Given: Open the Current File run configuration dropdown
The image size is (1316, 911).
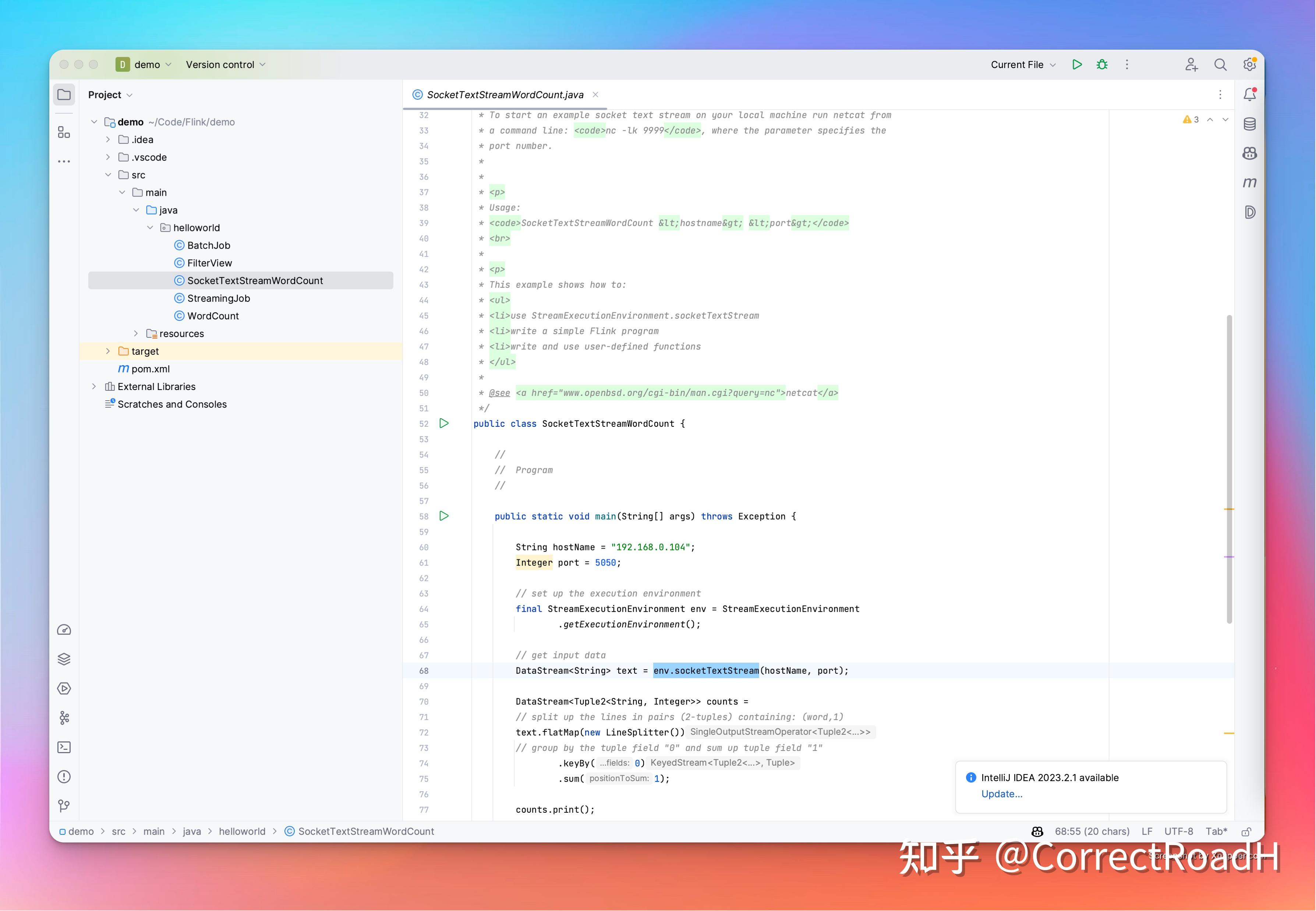Looking at the screenshot, I should (1023, 64).
